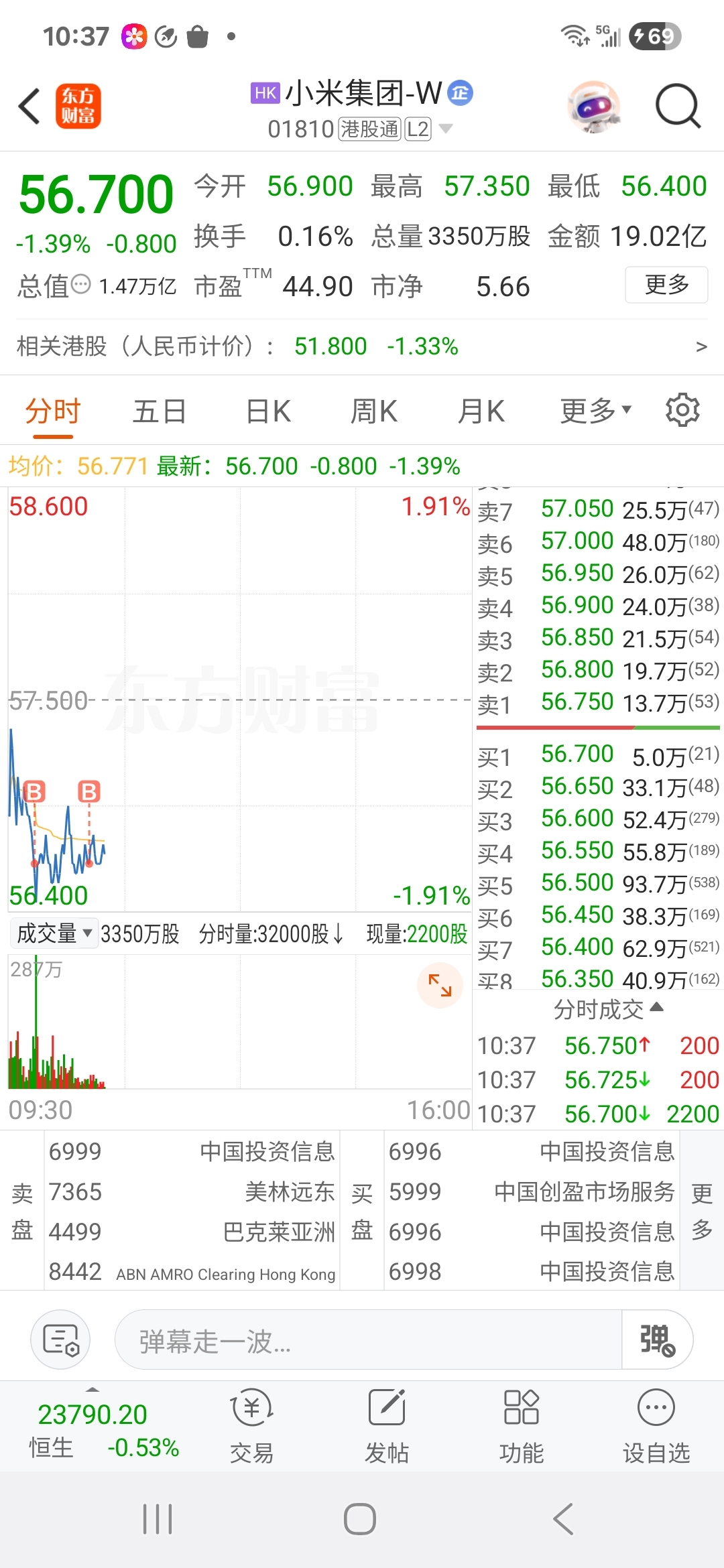Open the bullet comment settings icon
This screenshot has height=1568, width=724.
click(x=60, y=1340)
